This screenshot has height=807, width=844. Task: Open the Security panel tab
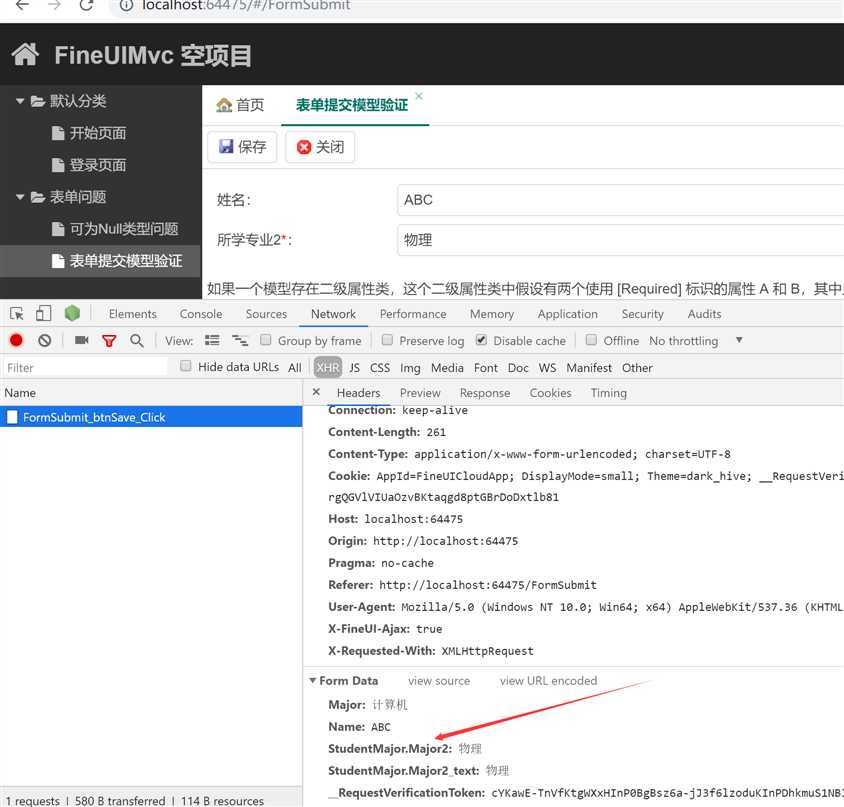[x=642, y=314]
